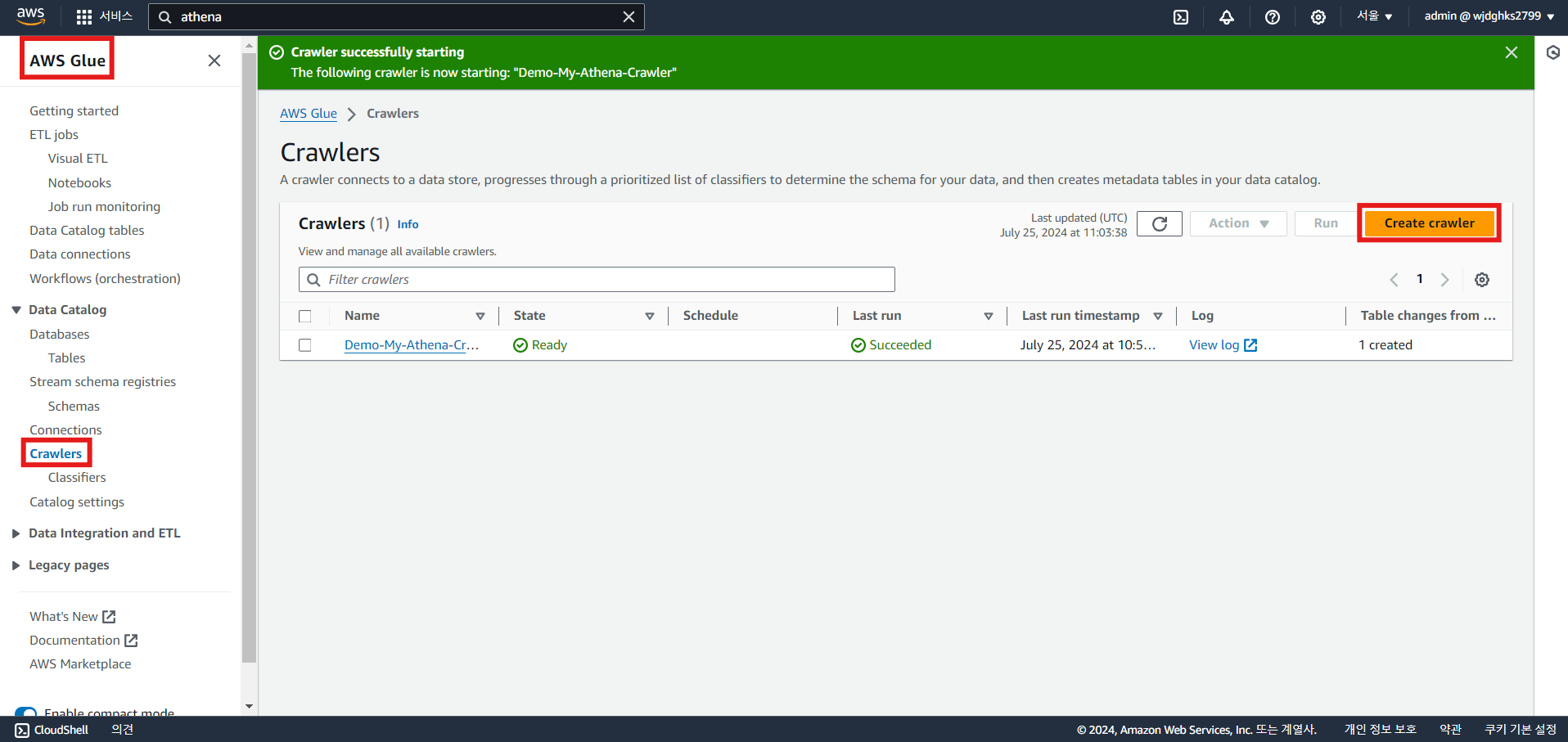Open Catalog settings in sidebar
This screenshot has height=742, width=1568.
coord(77,502)
